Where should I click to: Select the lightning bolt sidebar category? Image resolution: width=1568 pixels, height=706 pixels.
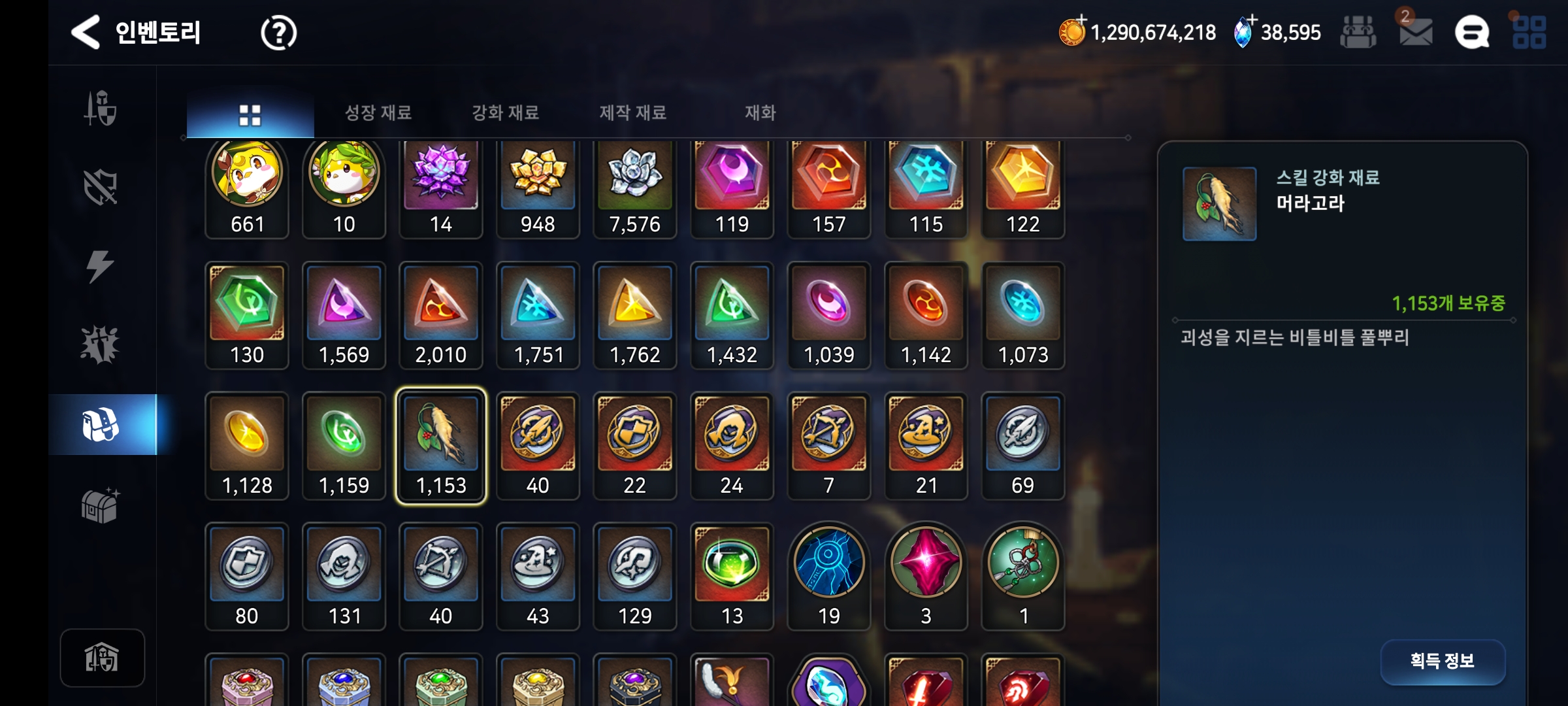point(100,266)
